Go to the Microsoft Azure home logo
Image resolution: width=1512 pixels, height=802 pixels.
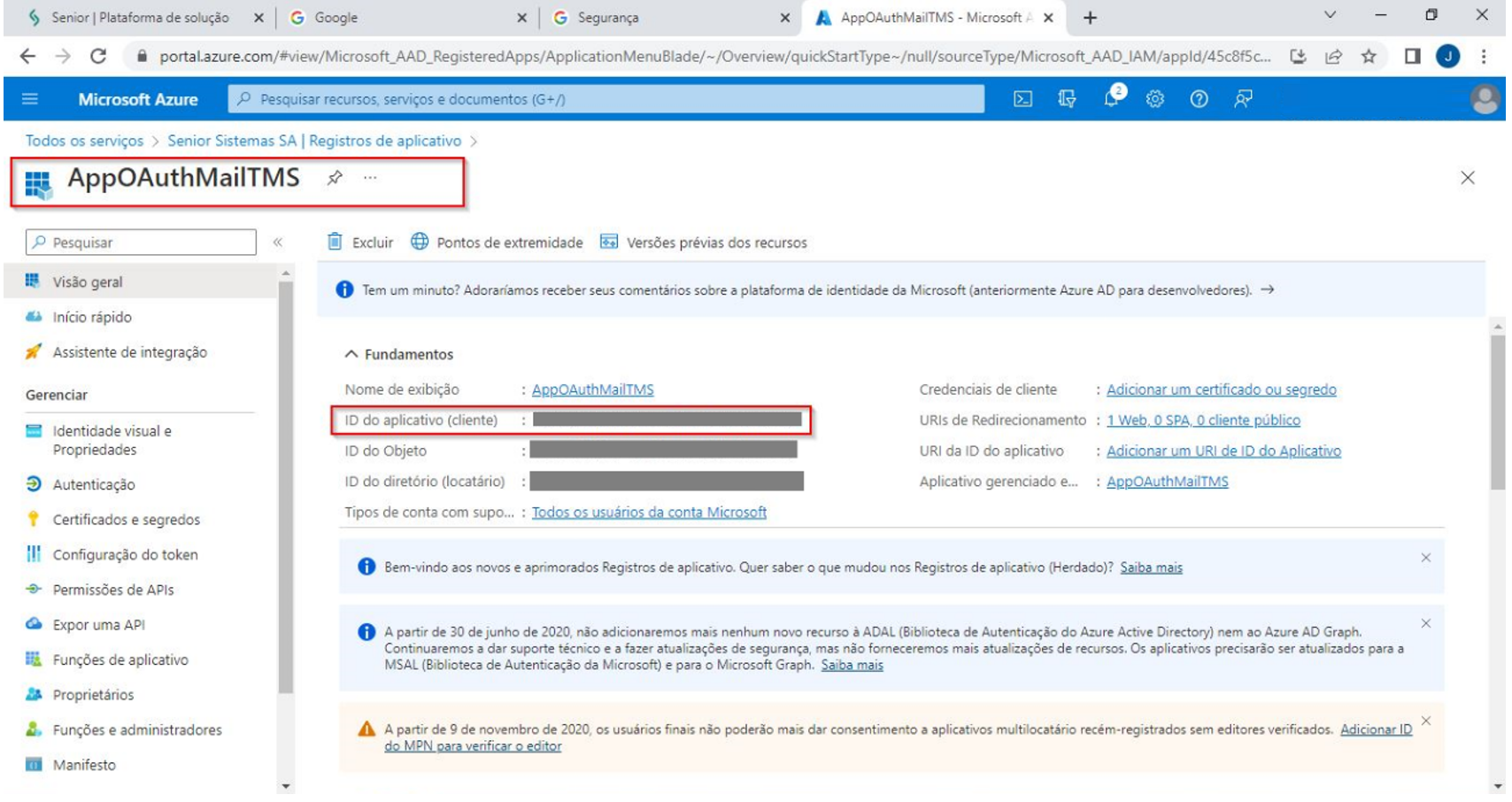(138, 99)
